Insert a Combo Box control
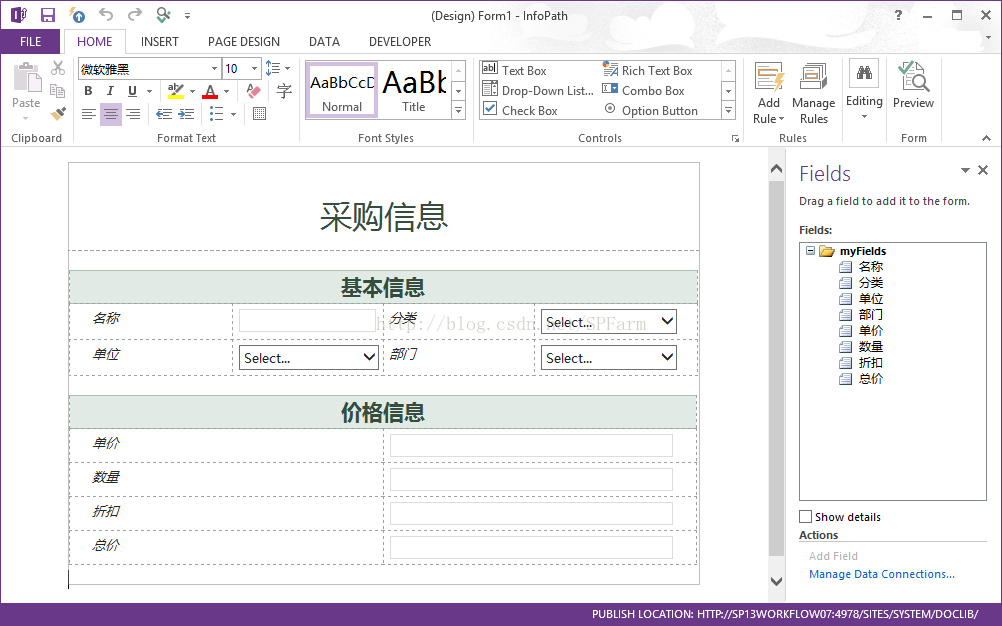The image size is (1002, 626). pos(644,90)
